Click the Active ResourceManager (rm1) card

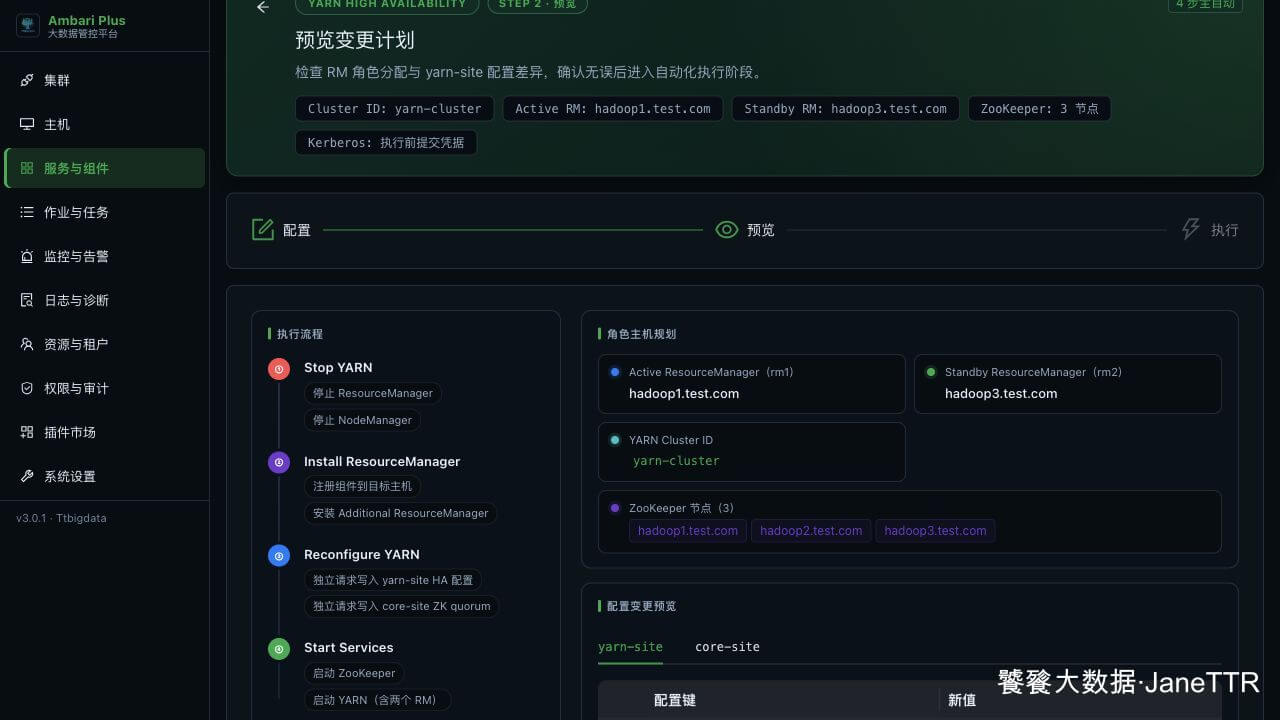tap(752, 384)
